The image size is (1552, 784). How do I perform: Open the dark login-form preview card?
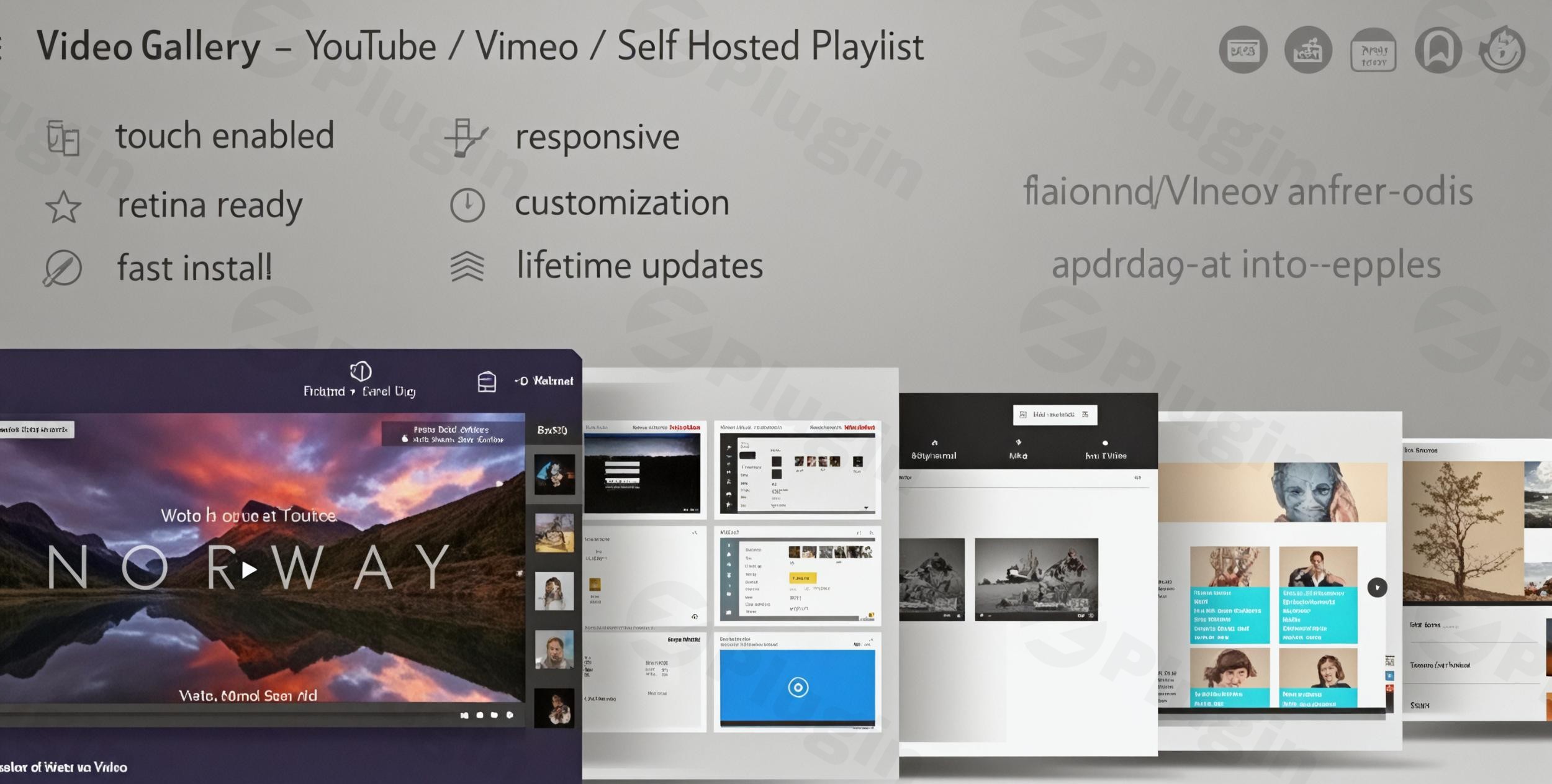[x=643, y=473]
